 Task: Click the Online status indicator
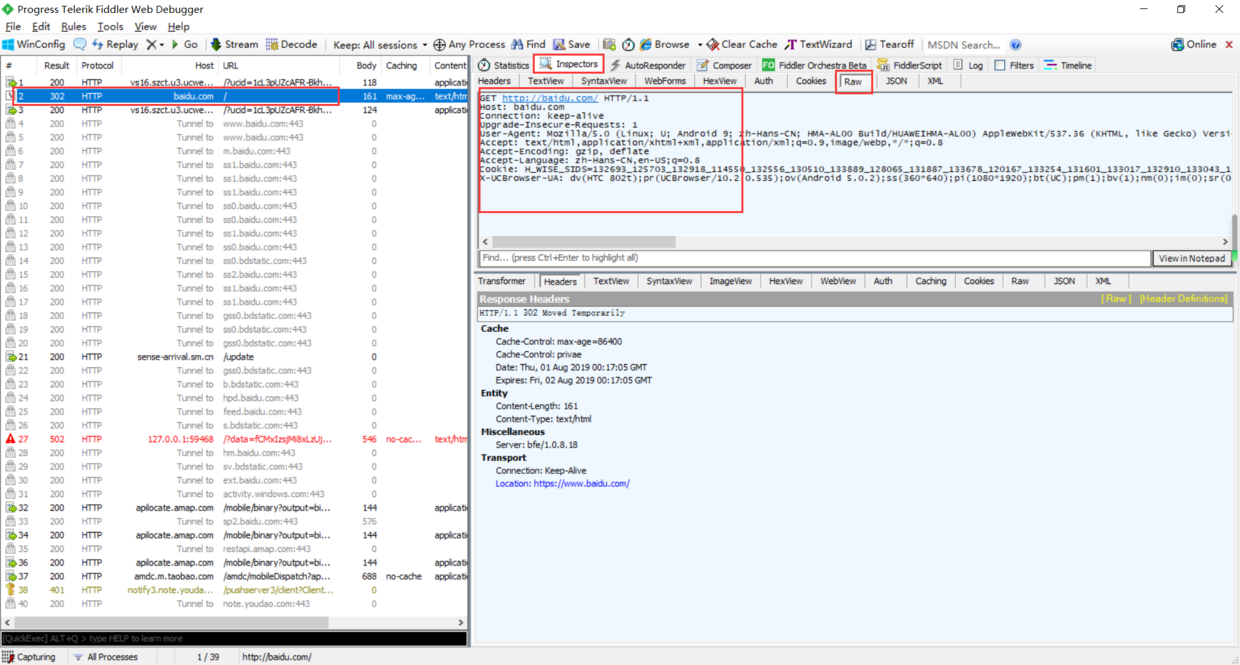point(1193,45)
